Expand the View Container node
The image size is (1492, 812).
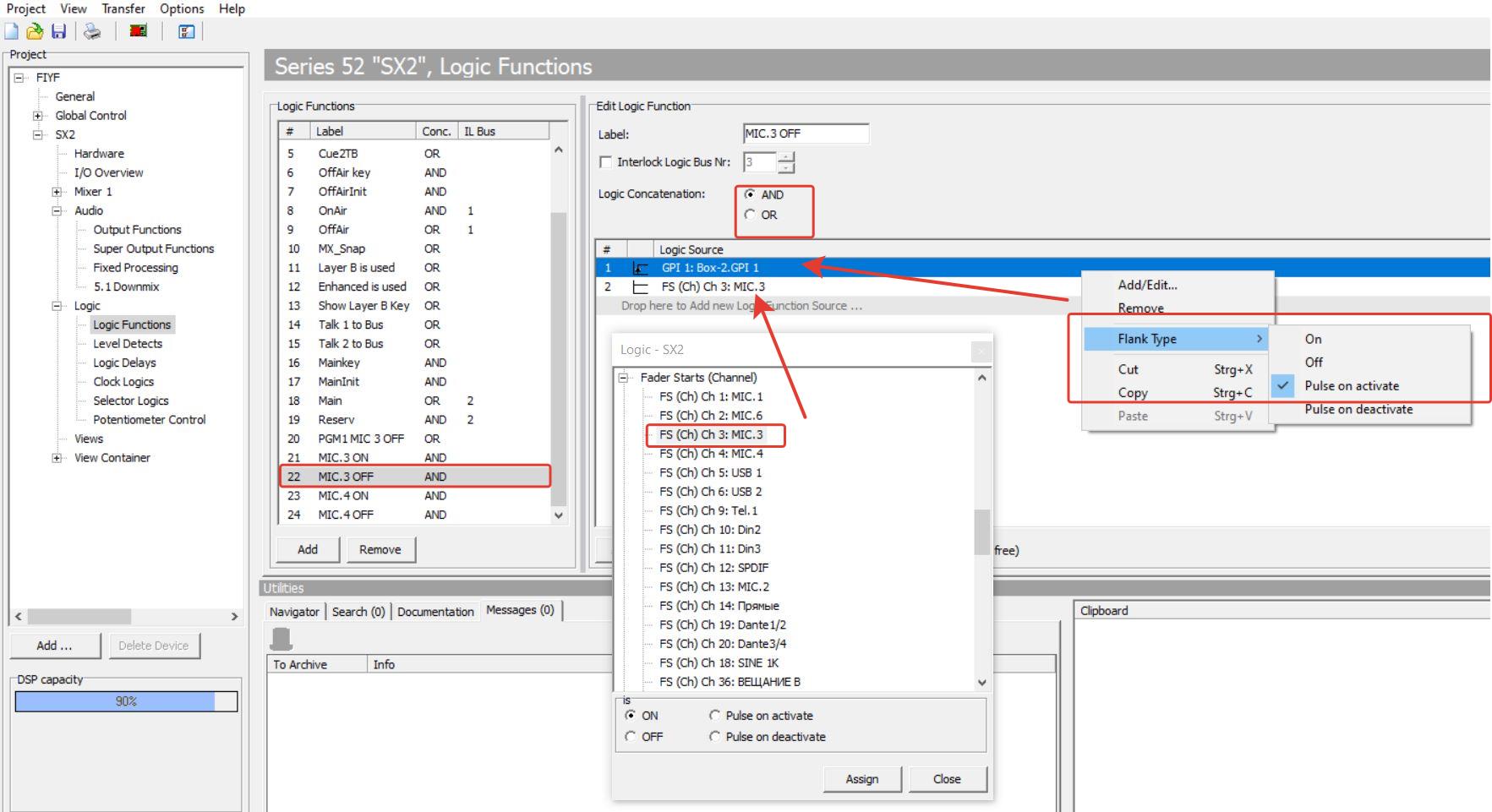[57, 458]
